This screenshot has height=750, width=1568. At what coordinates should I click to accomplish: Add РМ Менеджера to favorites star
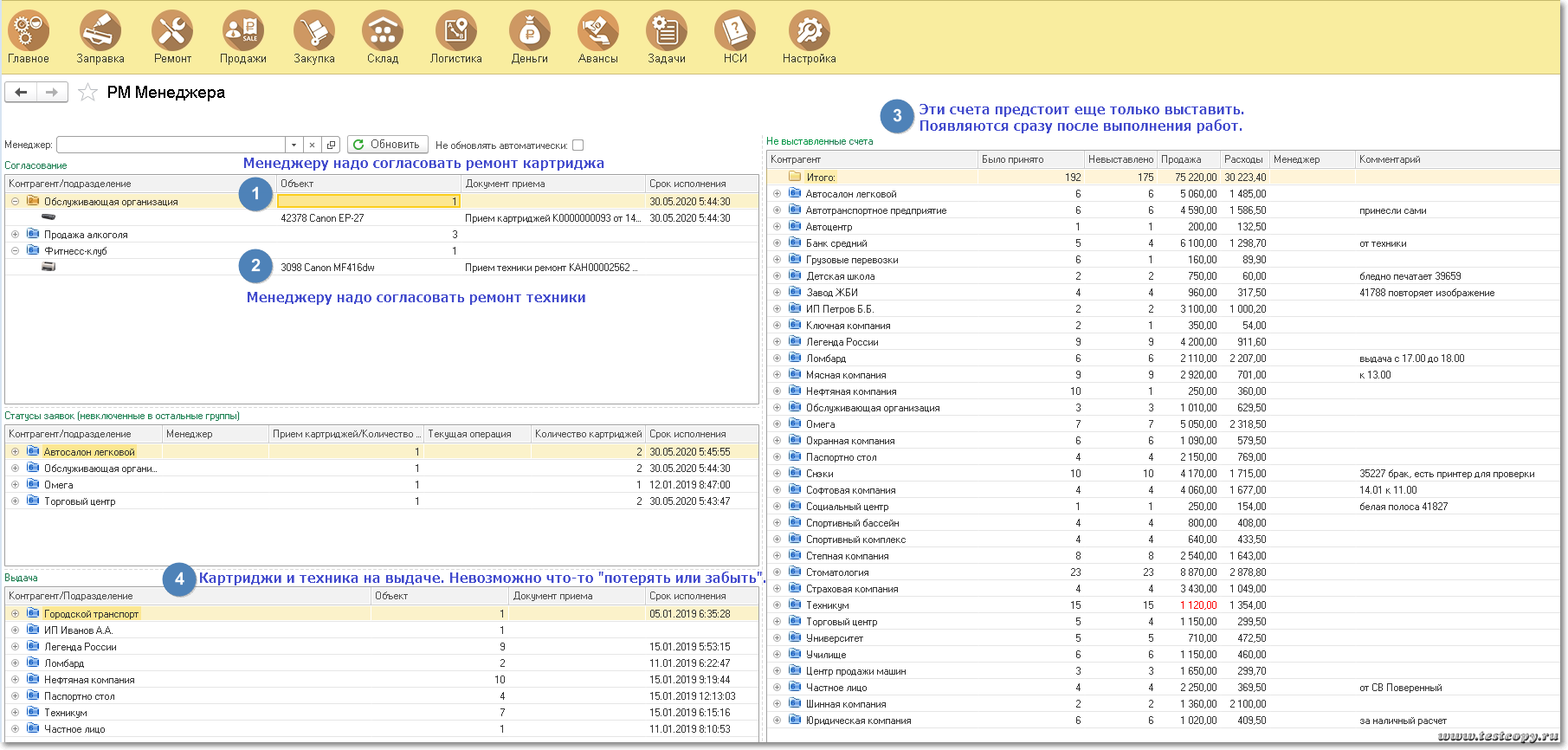click(x=87, y=93)
